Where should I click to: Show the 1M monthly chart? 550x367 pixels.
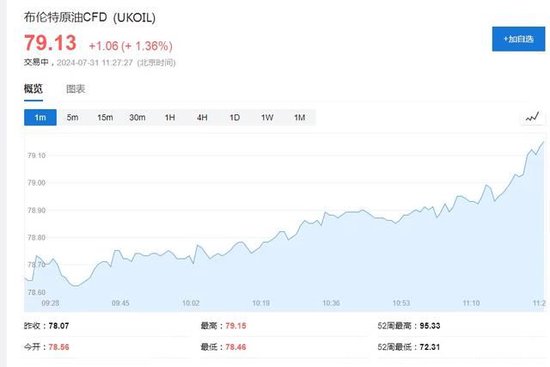point(300,117)
